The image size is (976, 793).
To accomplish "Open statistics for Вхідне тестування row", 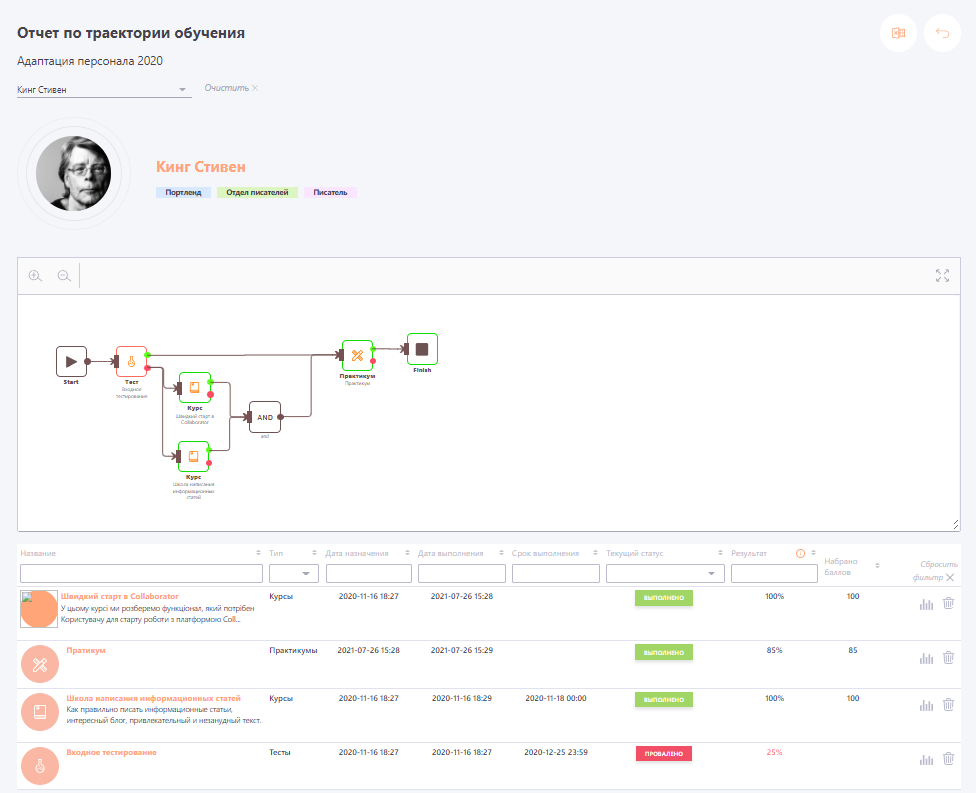I will pyautogui.click(x=925, y=758).
